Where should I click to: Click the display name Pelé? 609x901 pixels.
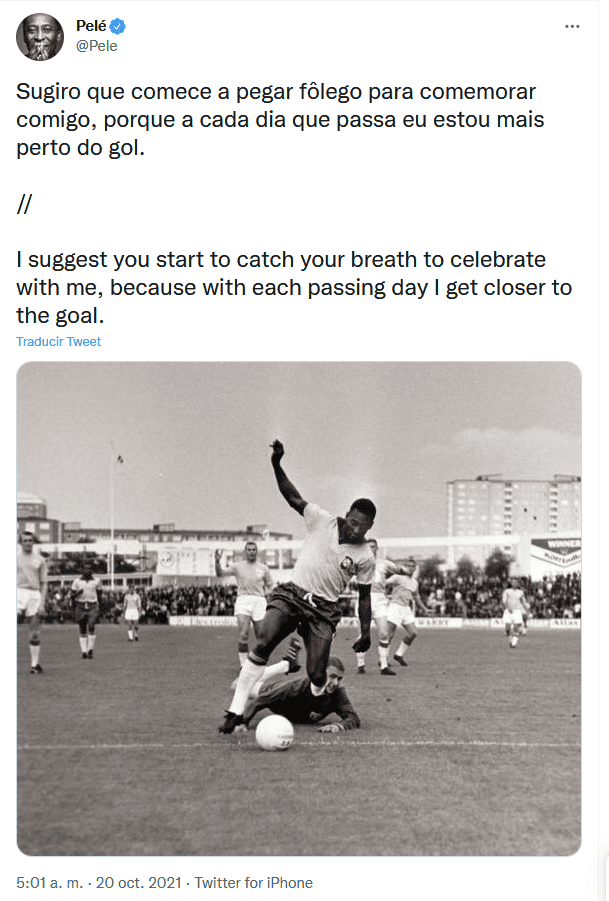91,25
